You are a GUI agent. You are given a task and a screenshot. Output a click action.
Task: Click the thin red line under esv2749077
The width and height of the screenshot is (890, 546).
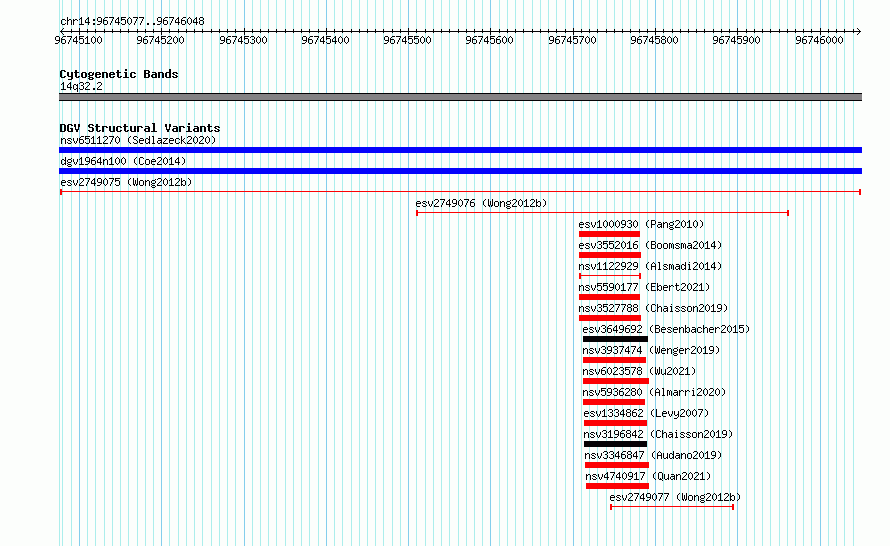pos(672,507)
